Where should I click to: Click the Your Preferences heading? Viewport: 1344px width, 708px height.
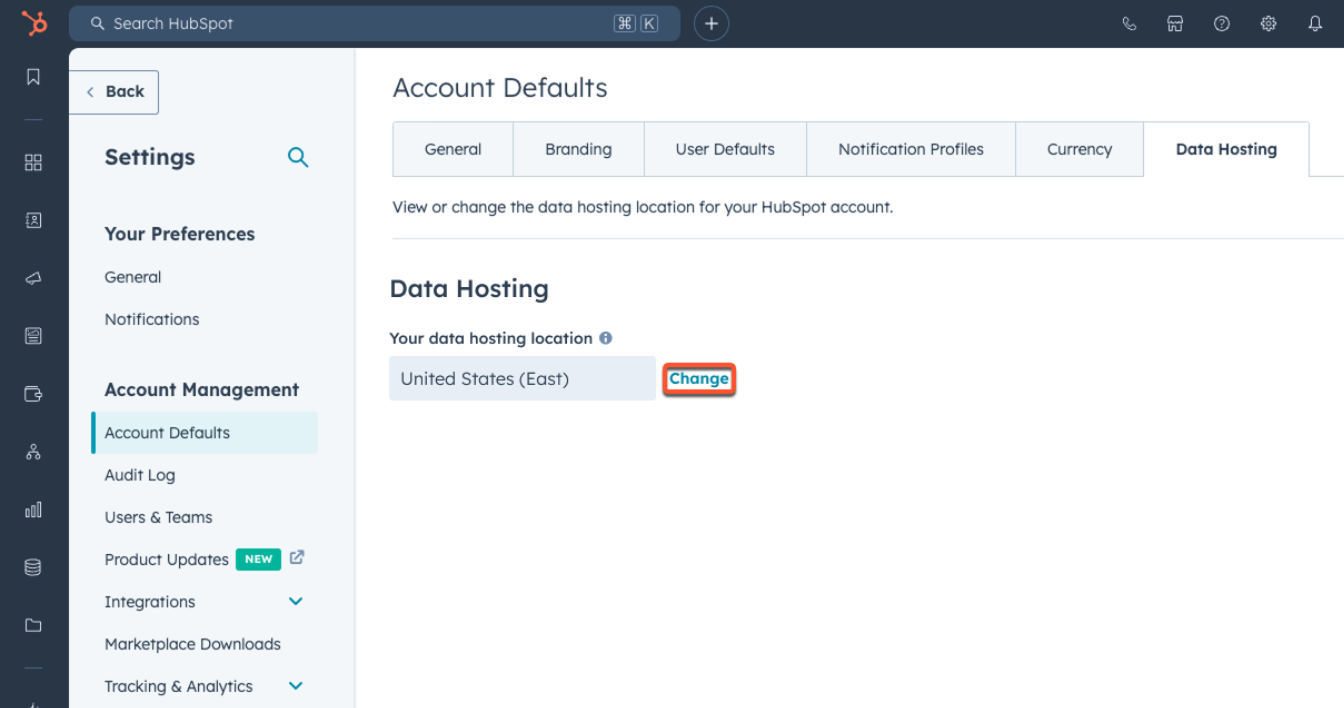180,234
